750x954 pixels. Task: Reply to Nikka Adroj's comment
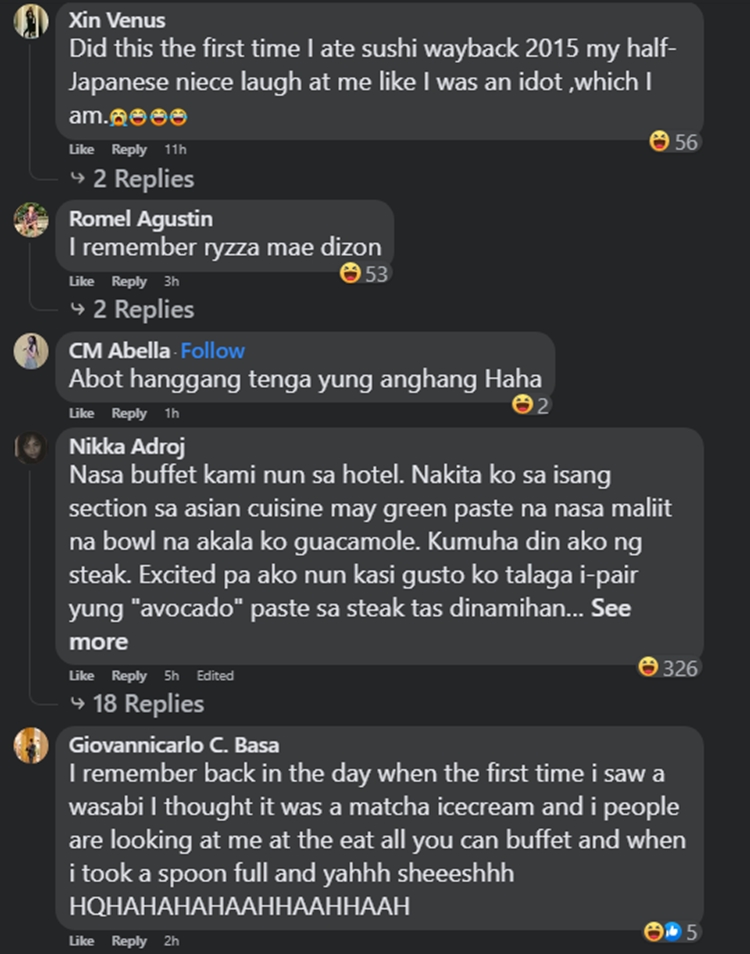tap(129, 676)
